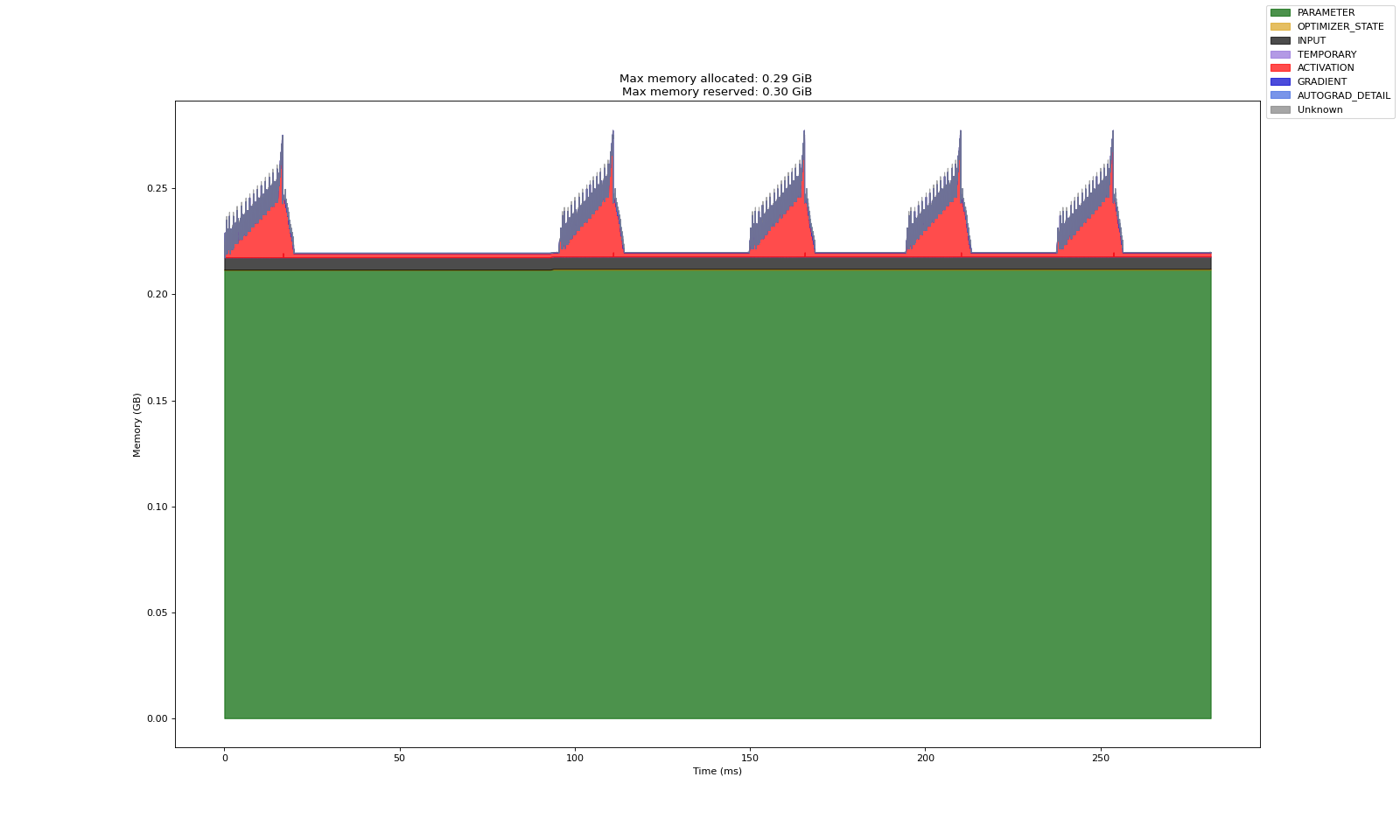The width and height of the screenshot is (1400, 840).
Task: Click the purple TEMPORARY legend swatch
Action: (x=1280, y=54)
